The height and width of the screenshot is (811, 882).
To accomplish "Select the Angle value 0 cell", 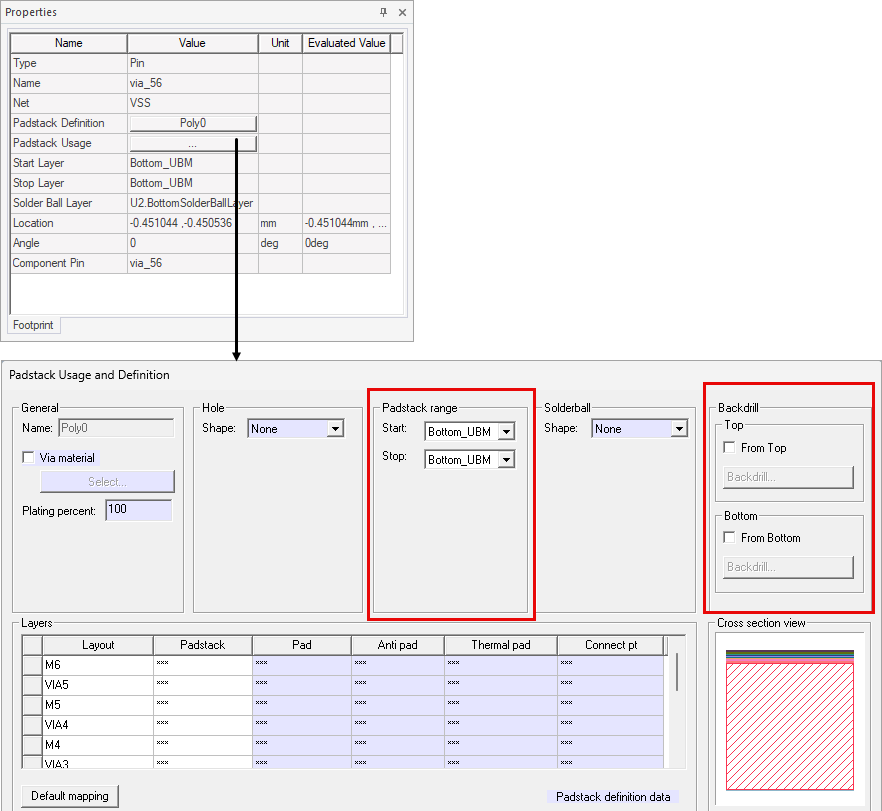I will (x=193, y=244).
